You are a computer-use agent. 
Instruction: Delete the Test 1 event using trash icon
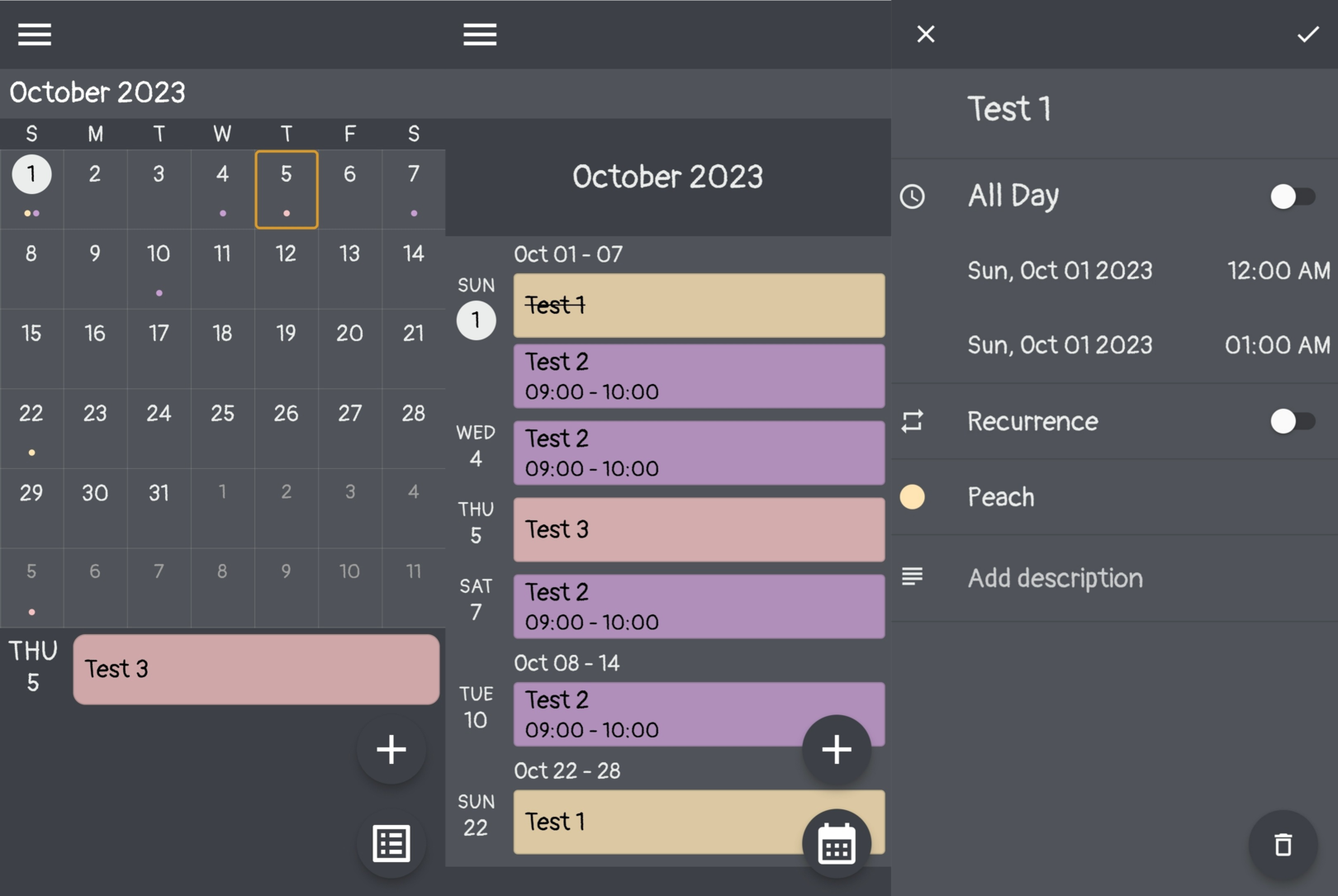[x=1282, y=846]
